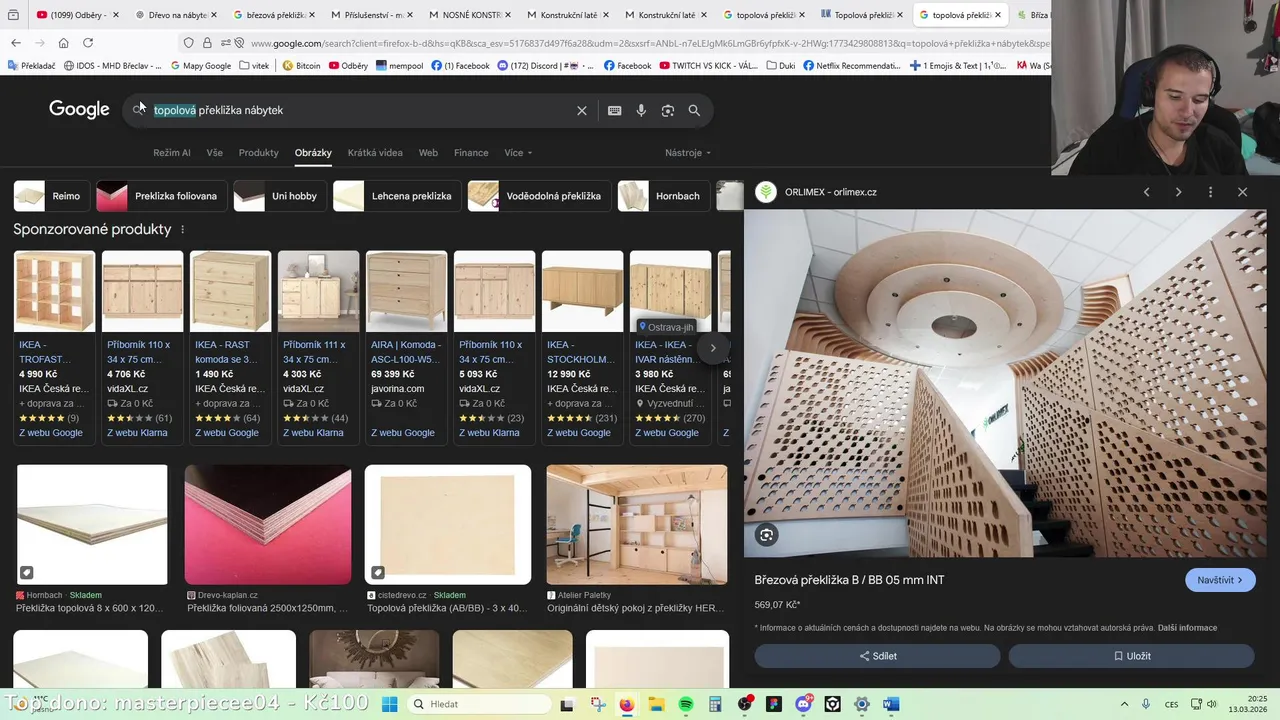Open three-dot info next to Sponzorované produkty
Viewport: 1280px width, 720px height.
[182, 229]
